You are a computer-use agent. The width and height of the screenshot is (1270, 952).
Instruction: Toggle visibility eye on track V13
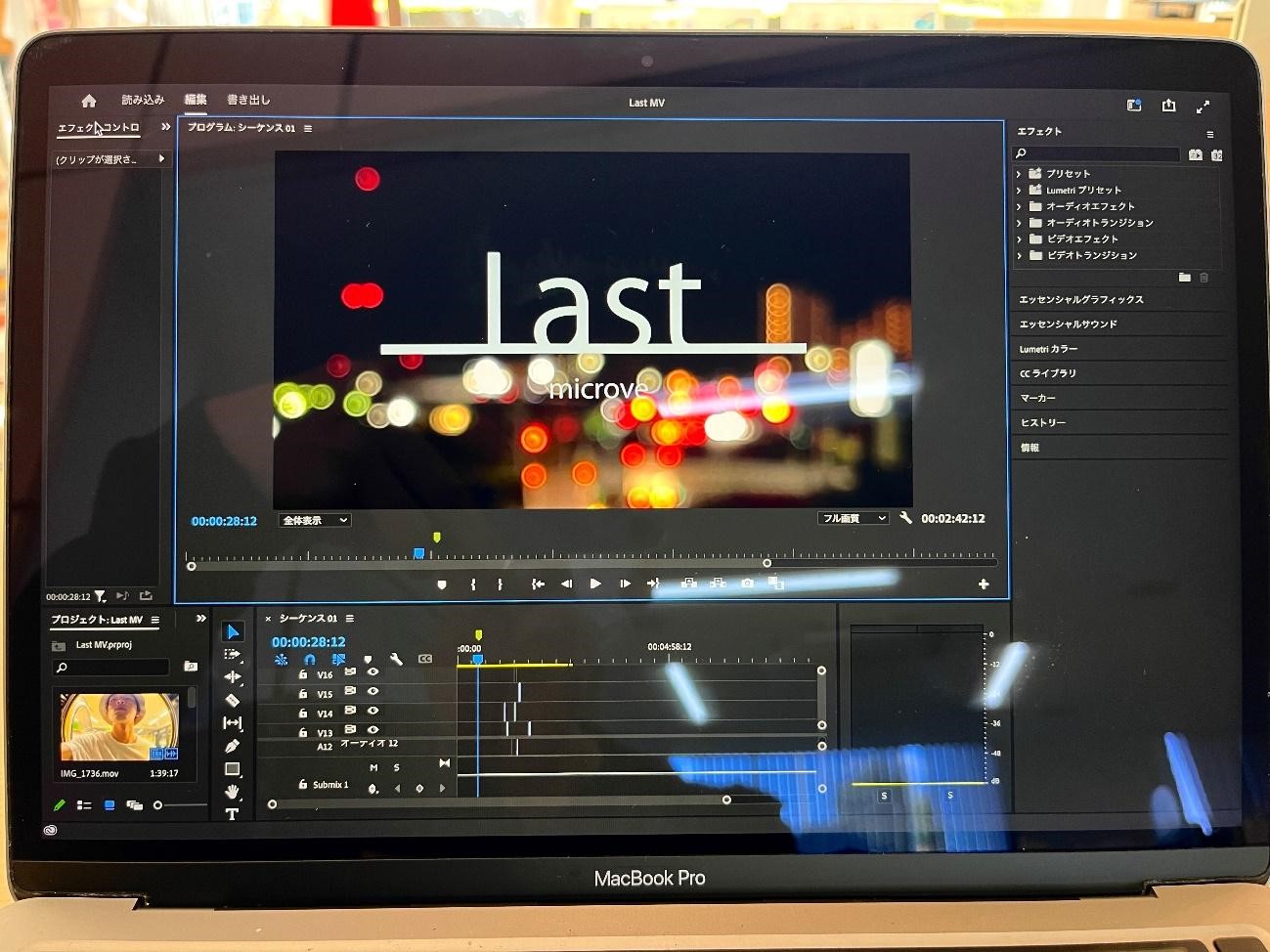372,729
